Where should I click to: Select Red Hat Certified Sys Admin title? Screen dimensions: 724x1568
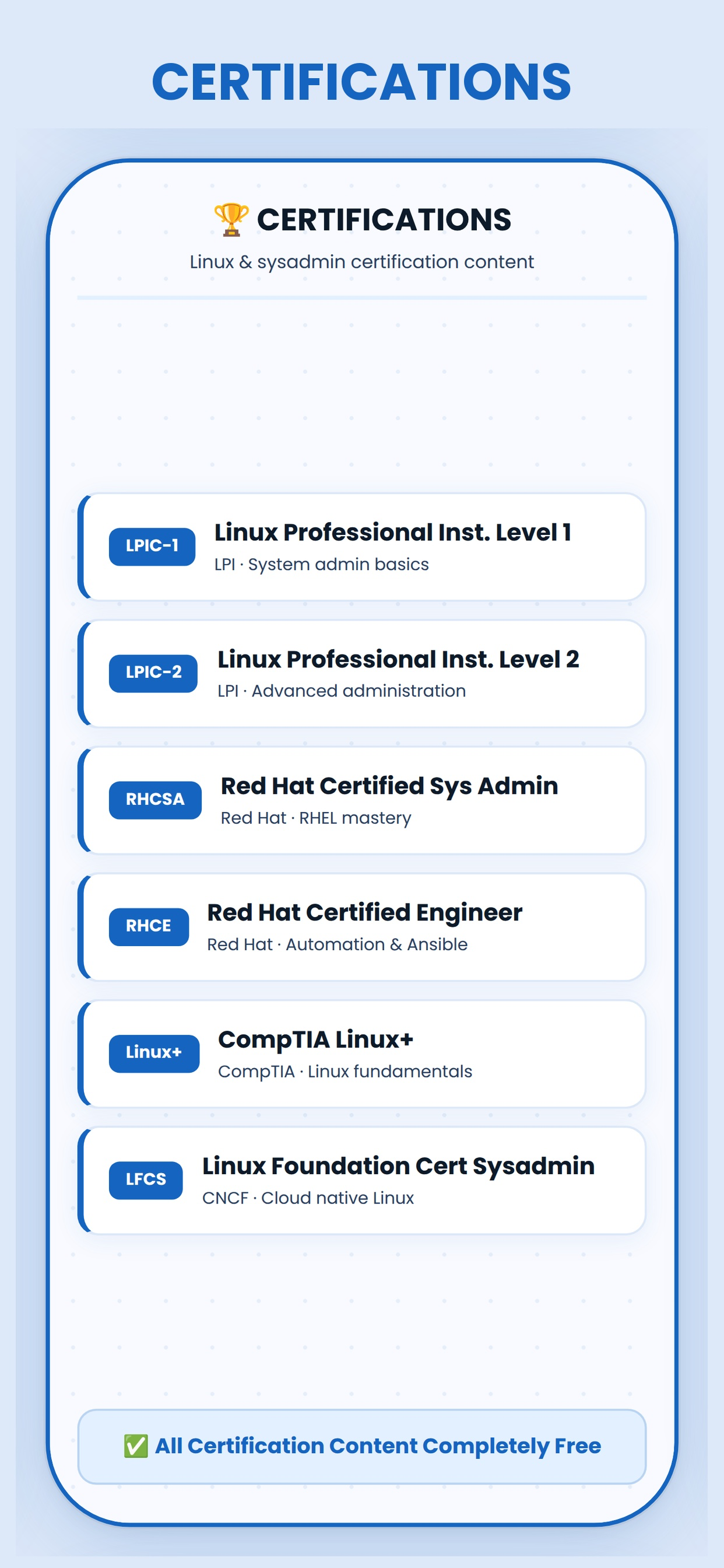click(x=389, y=786)
